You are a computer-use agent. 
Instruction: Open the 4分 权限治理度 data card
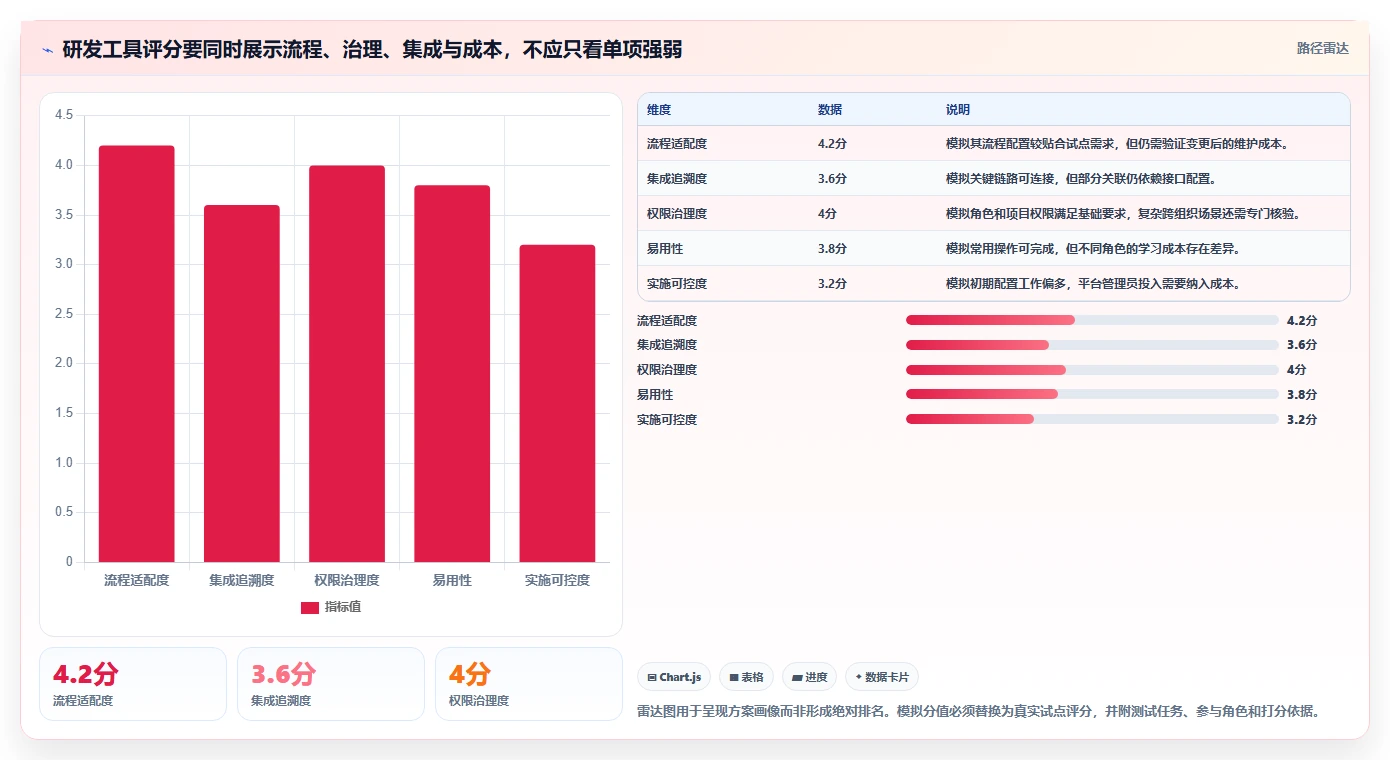[x=529, y=684]
